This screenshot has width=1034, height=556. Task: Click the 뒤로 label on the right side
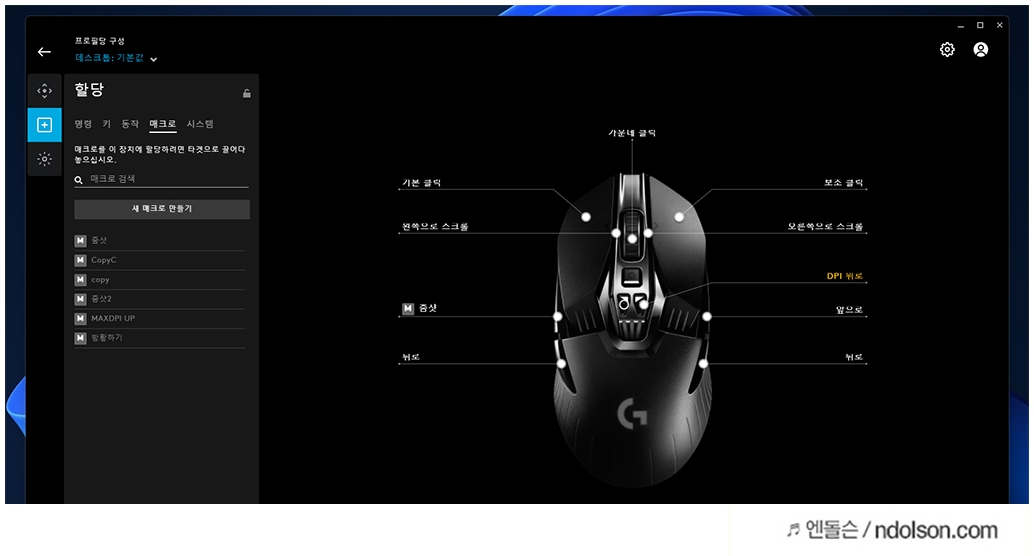point(854,357)
